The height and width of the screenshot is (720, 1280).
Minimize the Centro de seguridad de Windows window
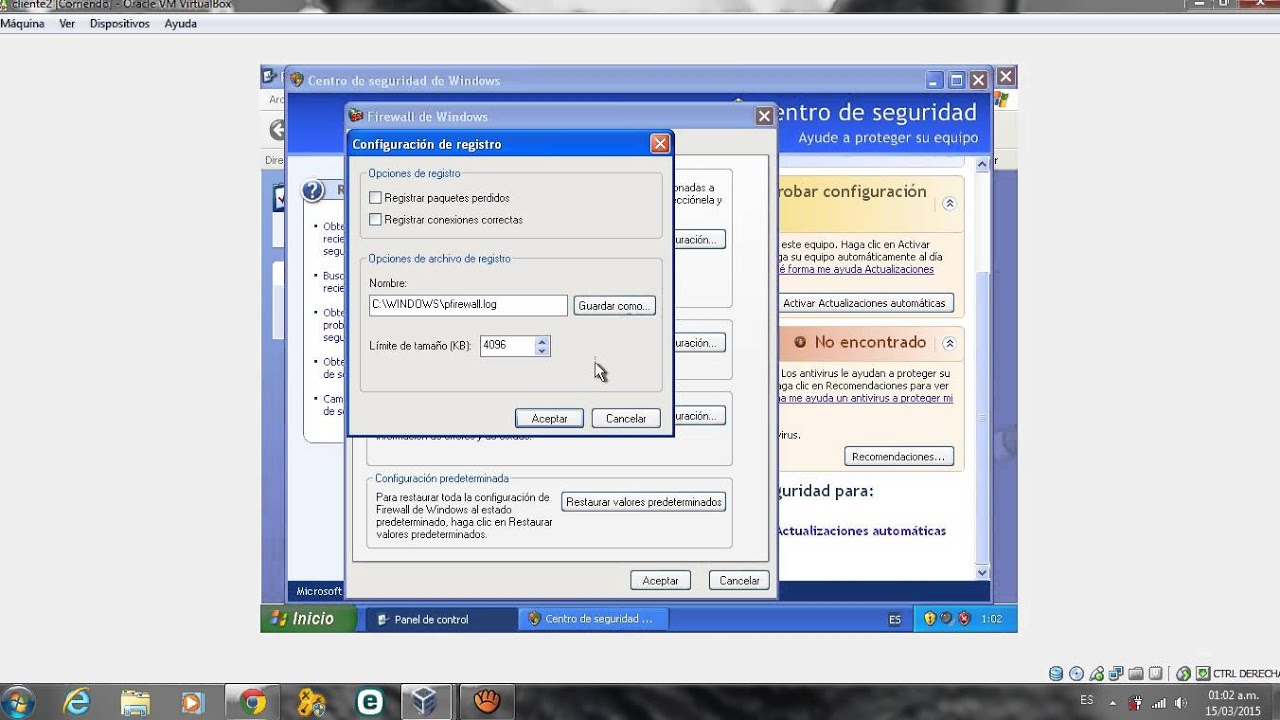click(934, 80)
